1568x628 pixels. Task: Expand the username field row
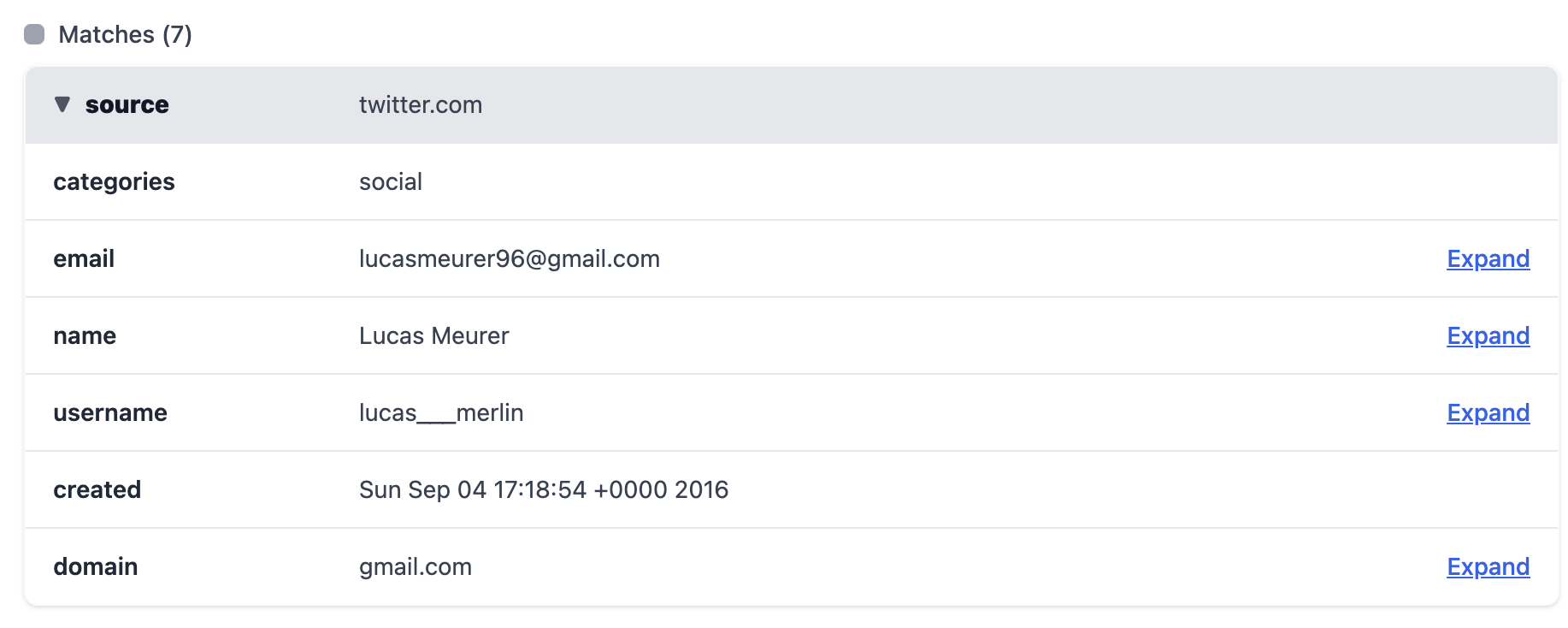pyautogui.click(x=1488, y=412)
